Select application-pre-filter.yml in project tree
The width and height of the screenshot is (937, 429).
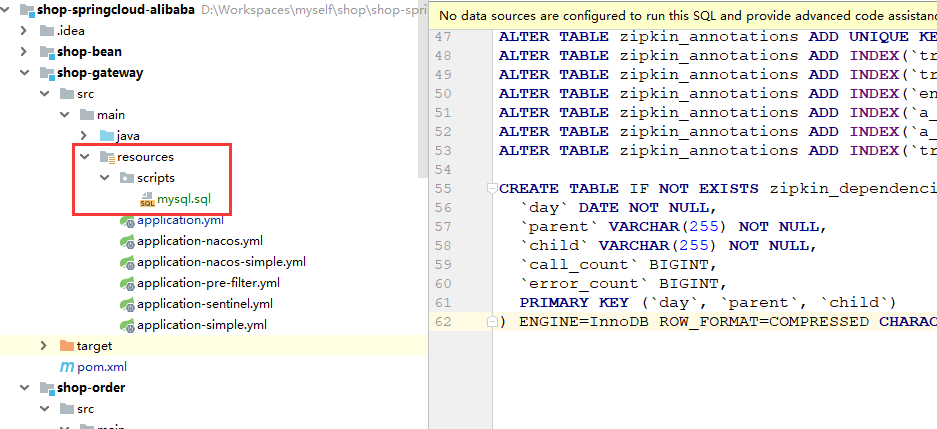208,283
